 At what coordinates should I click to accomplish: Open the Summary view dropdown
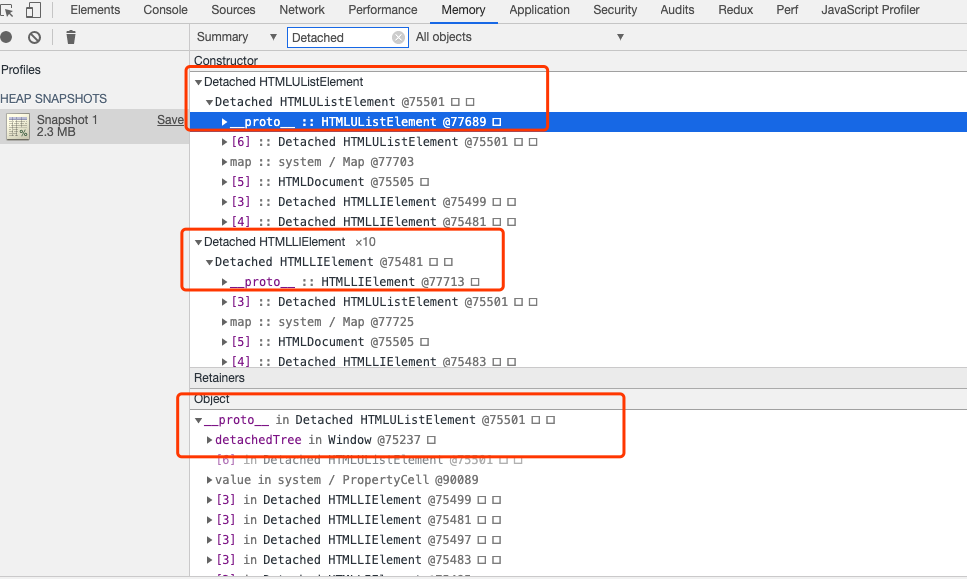click(x=236, y=37)
